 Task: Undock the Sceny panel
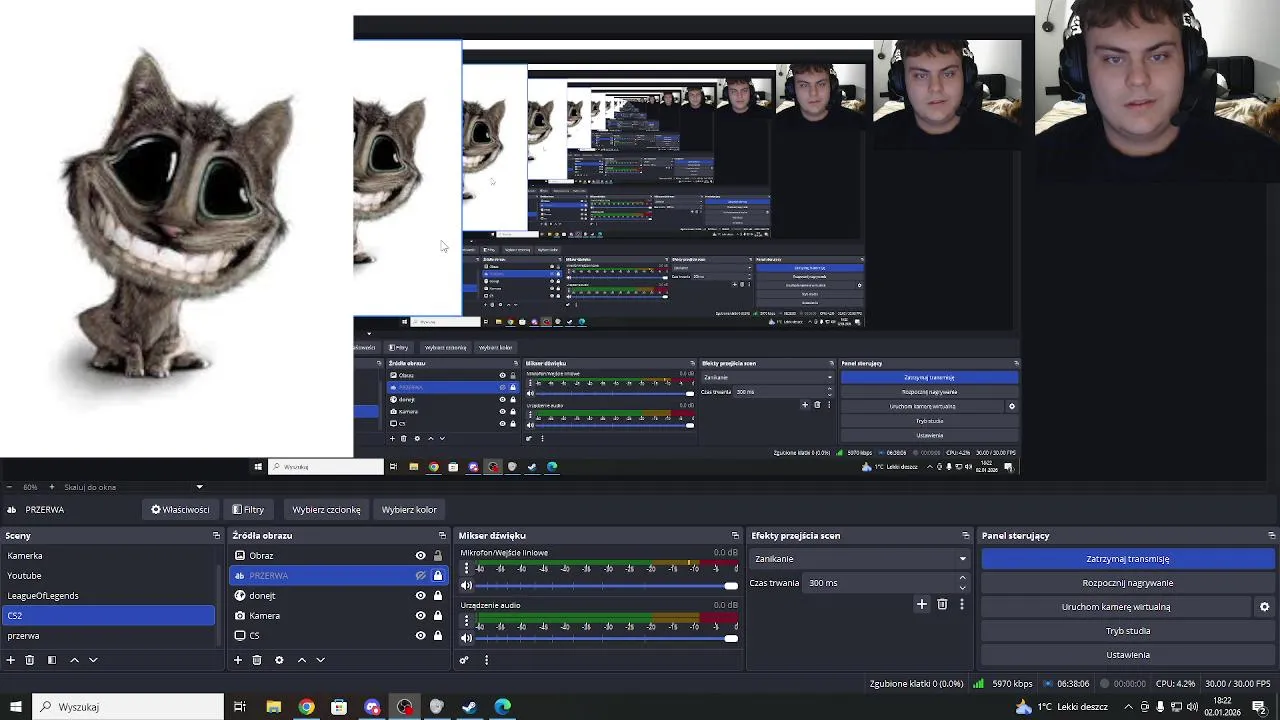coord(216,536)
